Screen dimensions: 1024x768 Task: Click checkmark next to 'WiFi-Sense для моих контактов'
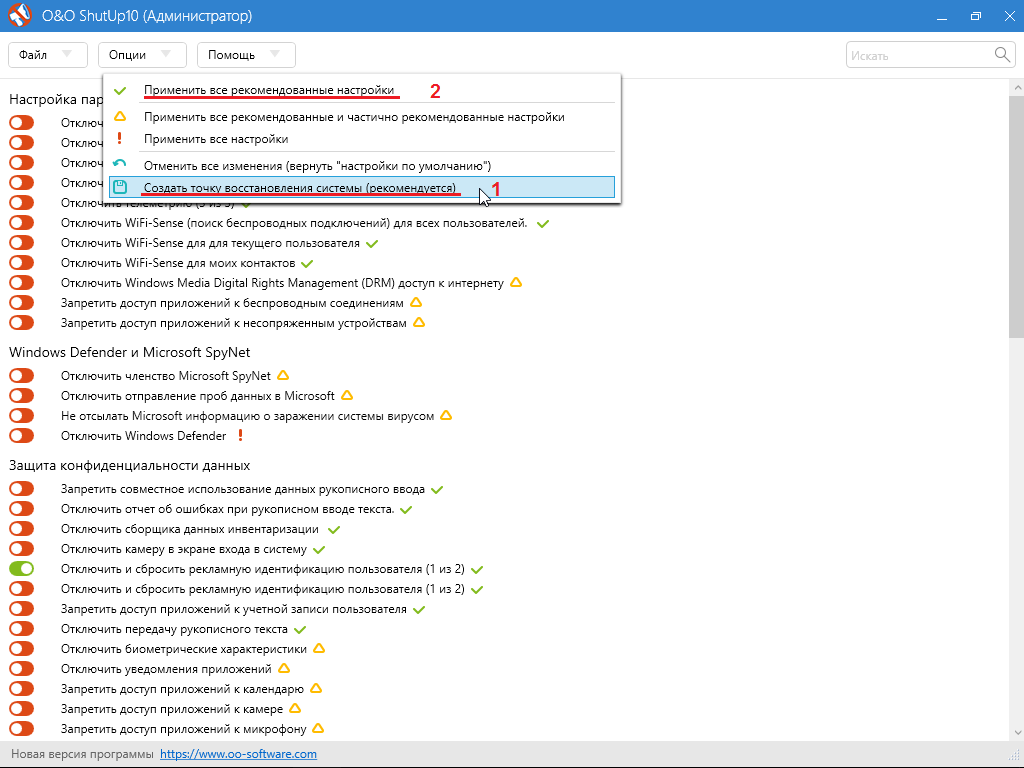pyautogui.click(x=307, y=264)
